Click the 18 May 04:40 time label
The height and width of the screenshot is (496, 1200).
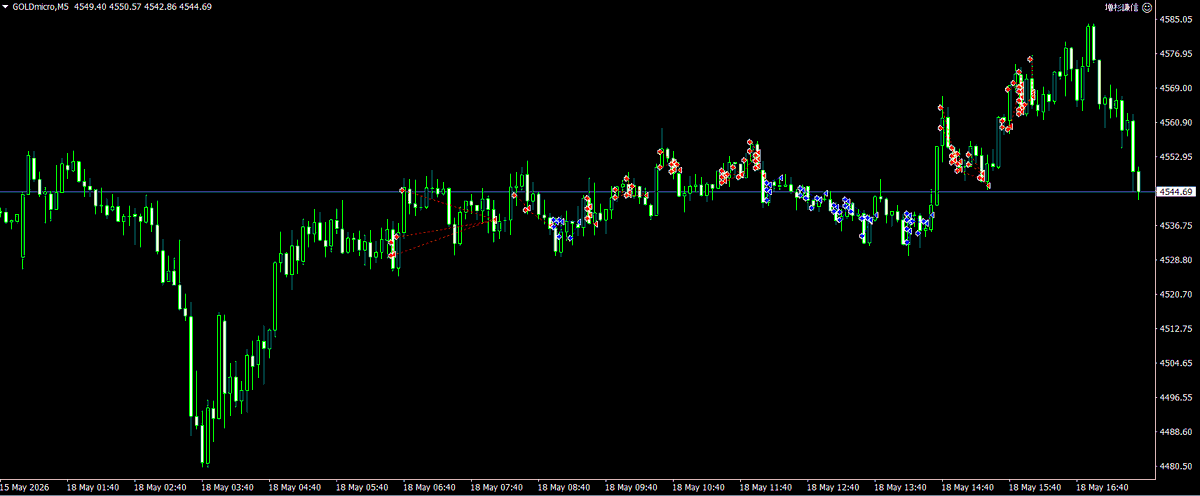pyautogui.click(x=295, y=487)
